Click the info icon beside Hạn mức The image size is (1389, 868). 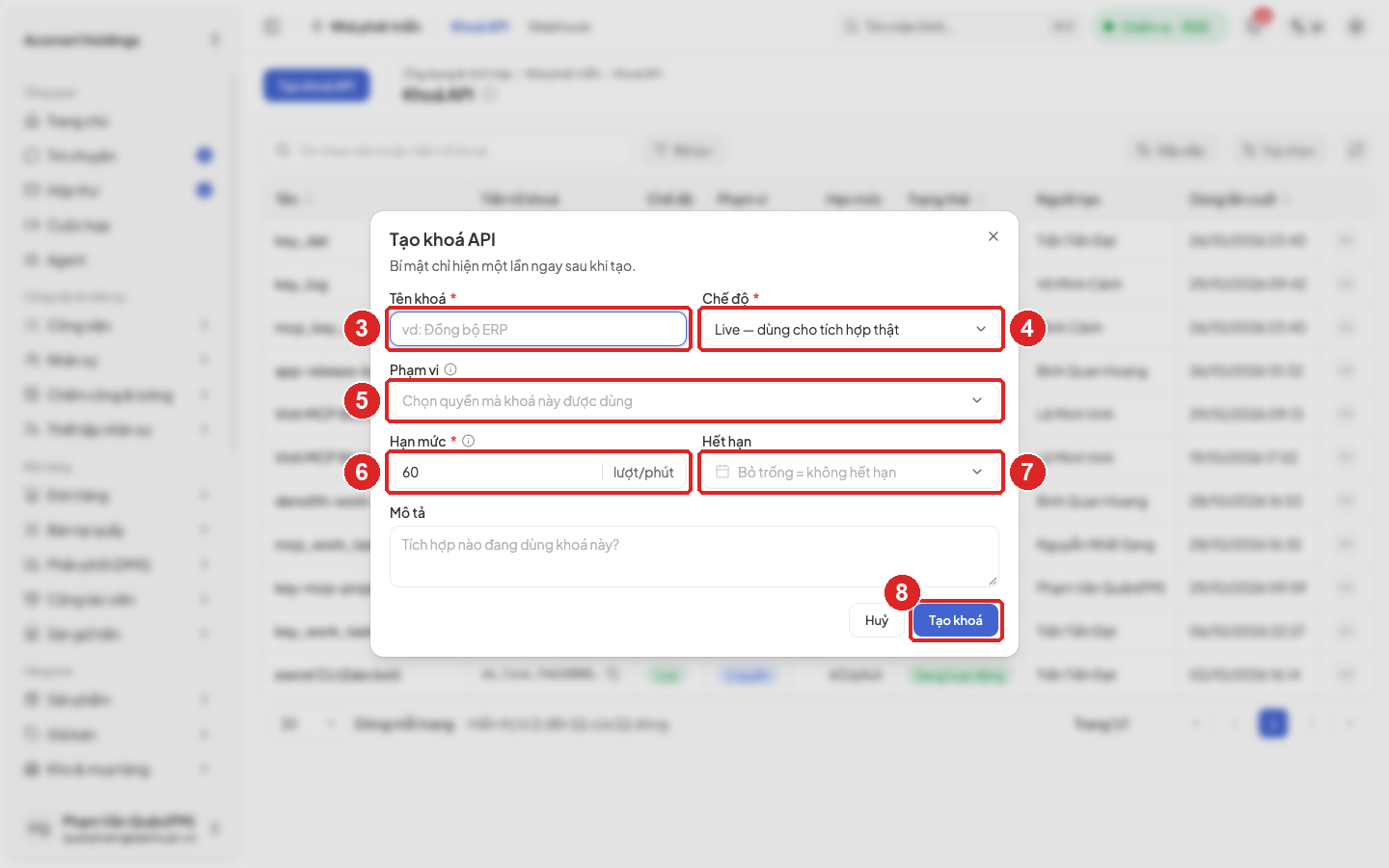click(469, 441)
